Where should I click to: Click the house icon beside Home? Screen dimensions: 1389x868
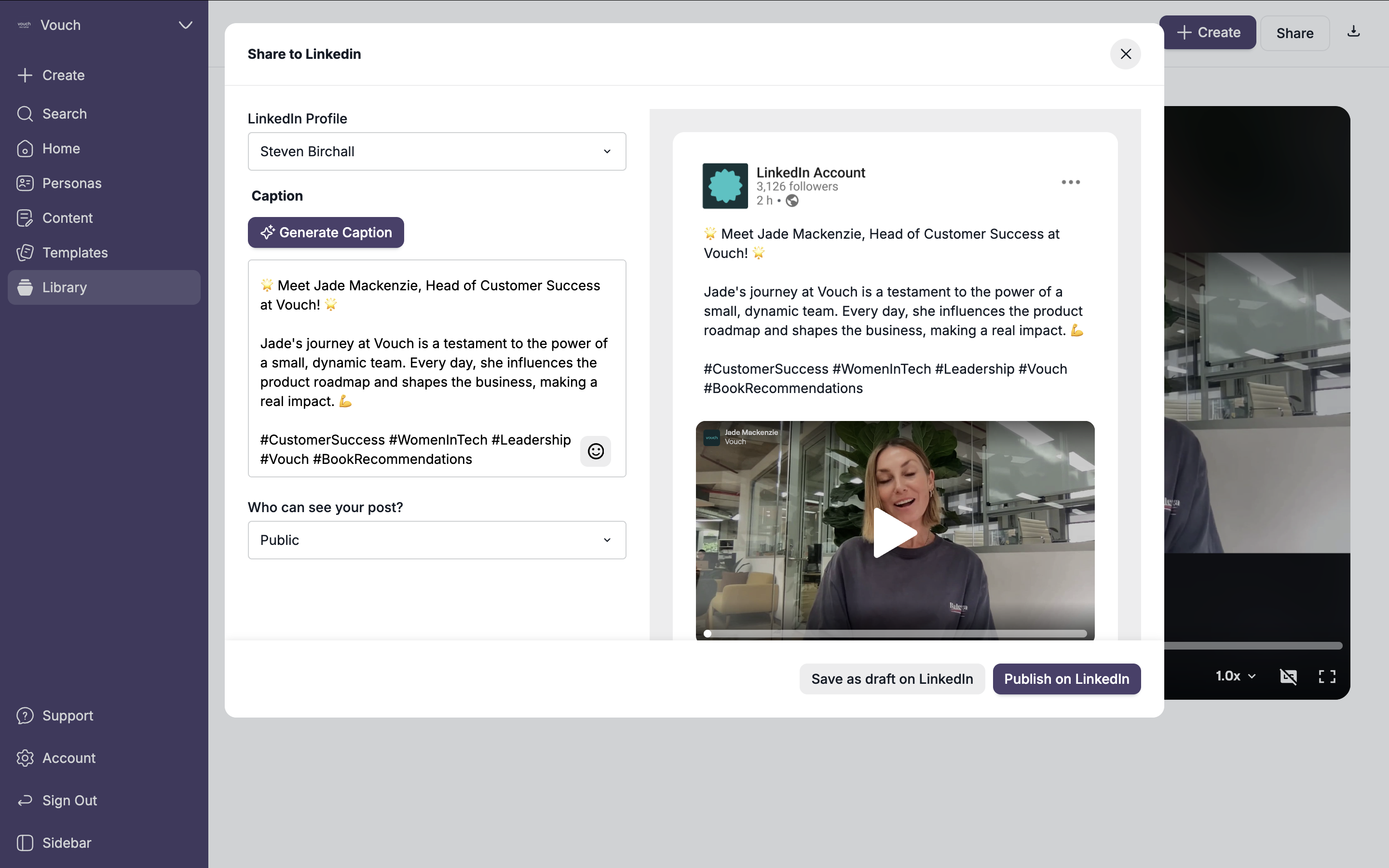click(25, 149)
